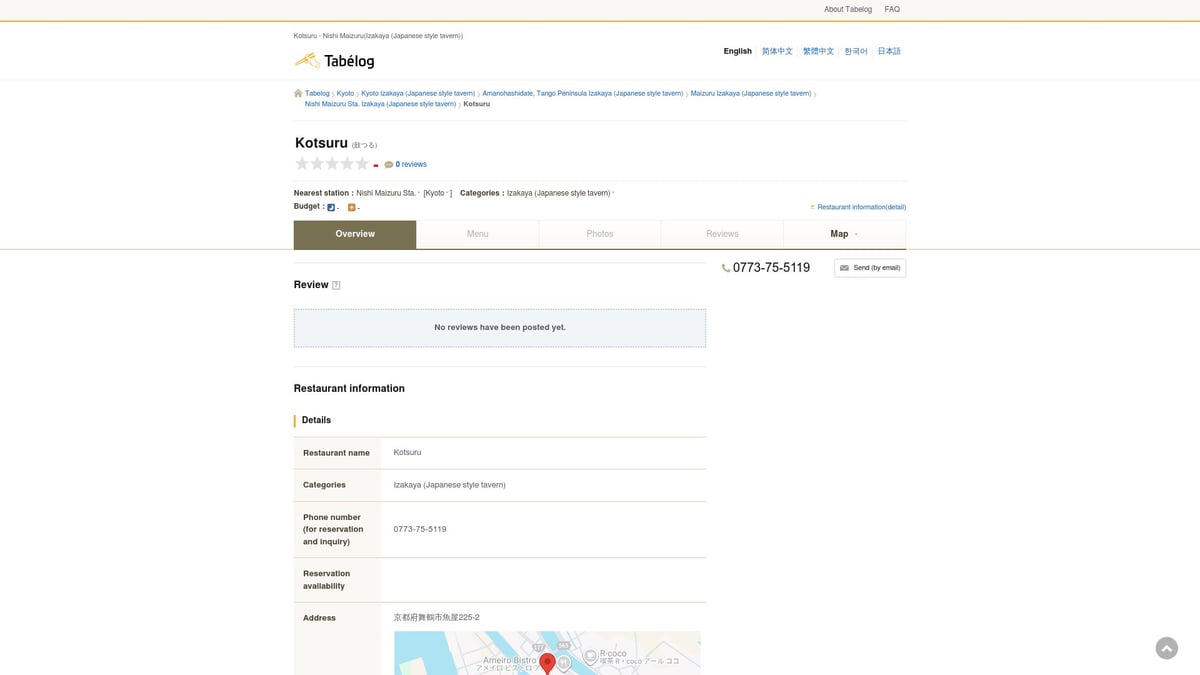Open the Map tab dropdown
The height and width of the screenshot is (675, 1200).
click(844, 234)
